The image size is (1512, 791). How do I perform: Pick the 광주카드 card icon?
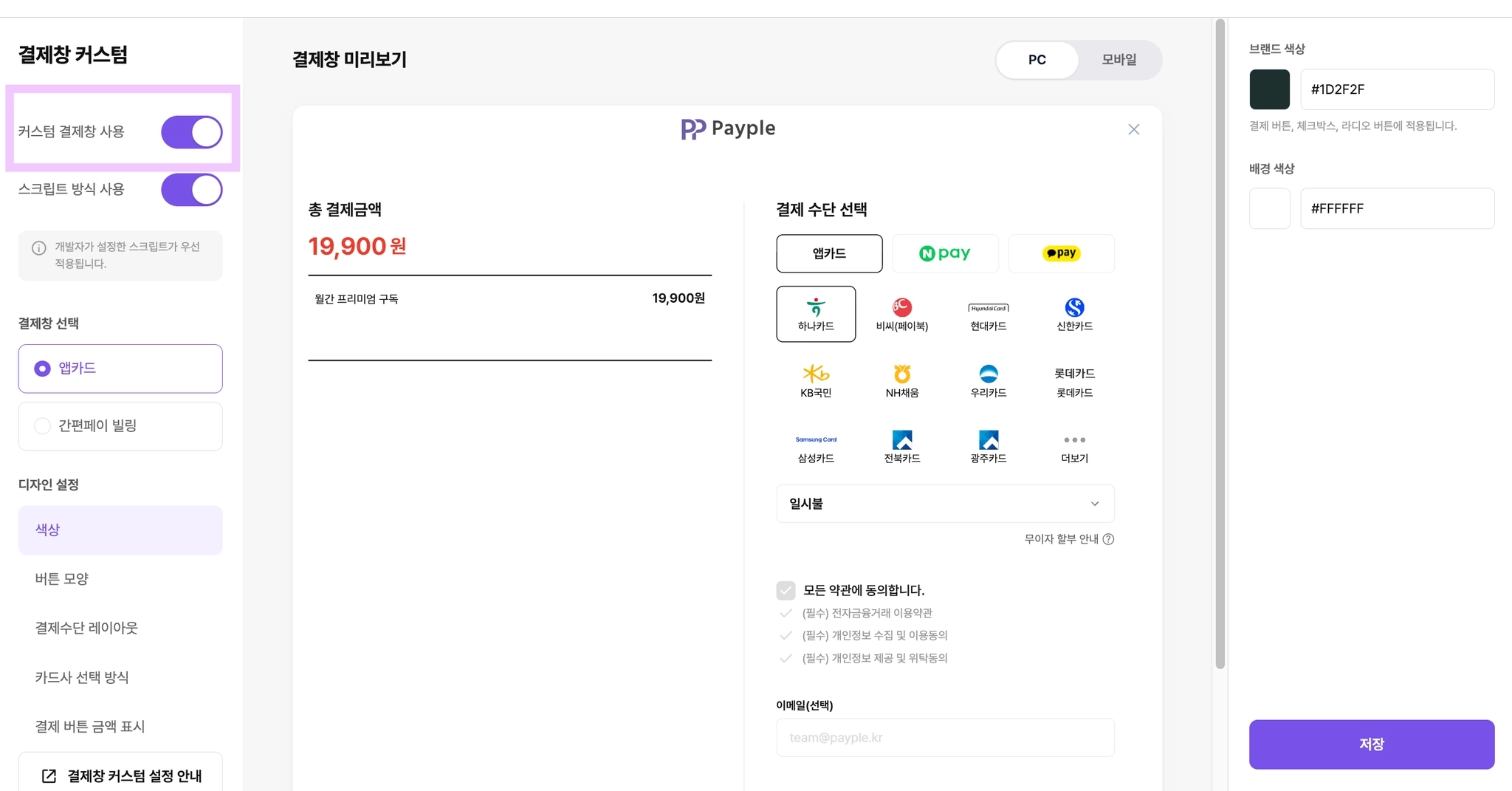pyautogui.click(x=989, y=446)
